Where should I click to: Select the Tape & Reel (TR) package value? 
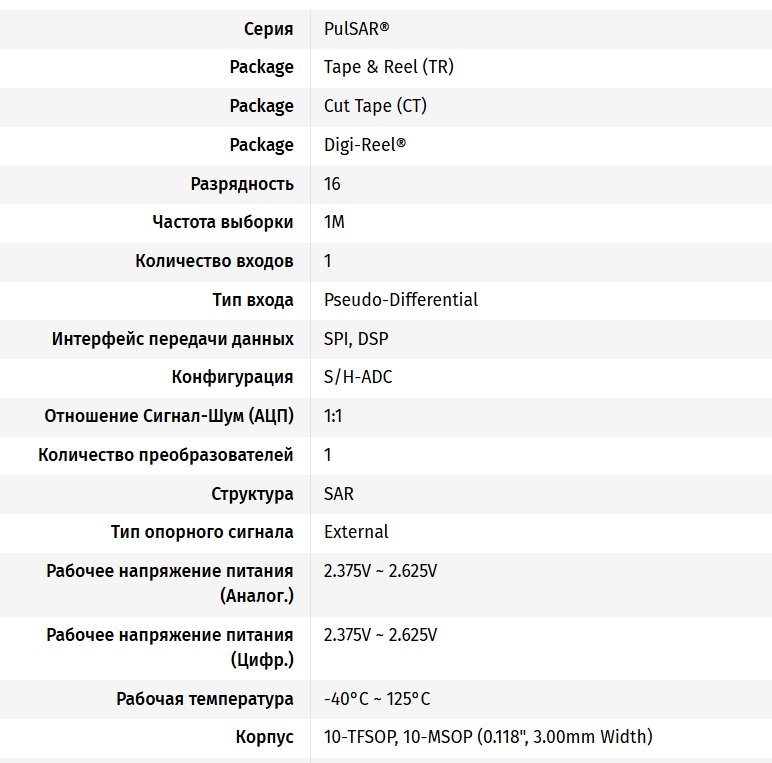[389, 67]
